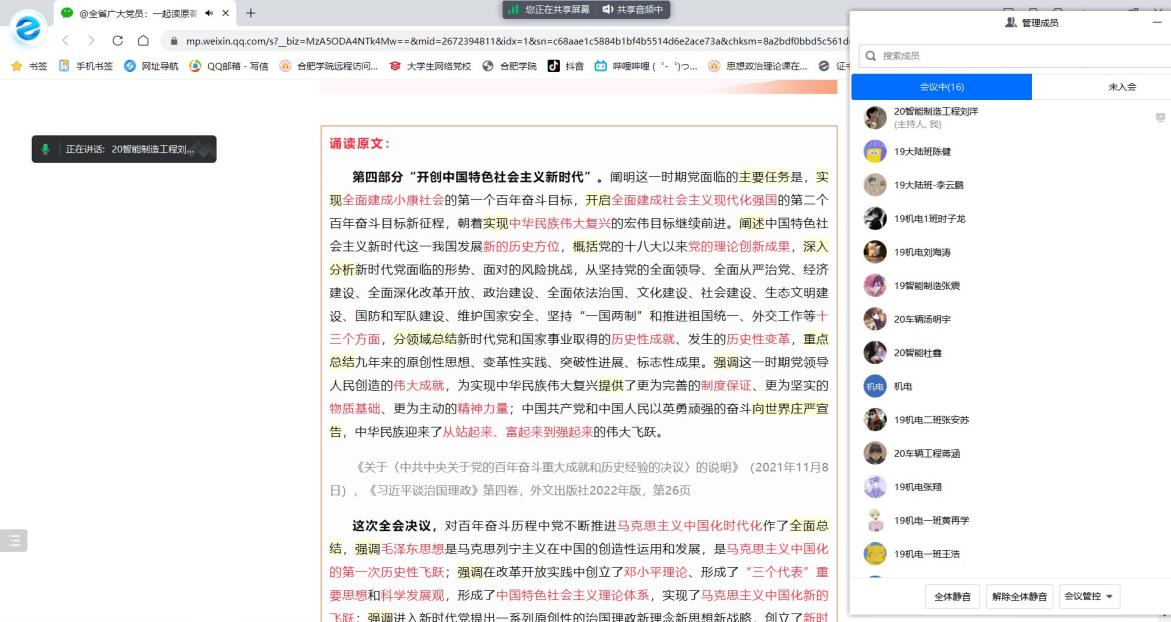
Task: Minimize the 管理成员 panel
Action: pyautogui.click(x=1157, y=22)
